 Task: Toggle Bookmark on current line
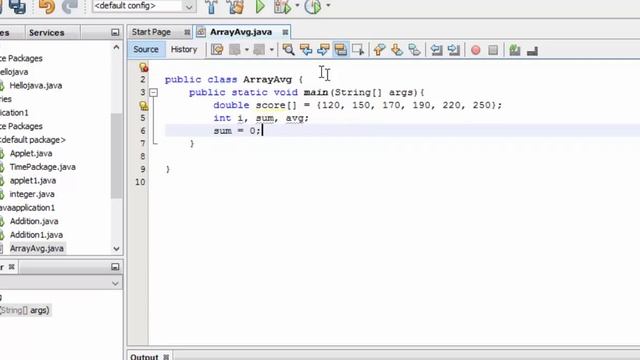414,50
